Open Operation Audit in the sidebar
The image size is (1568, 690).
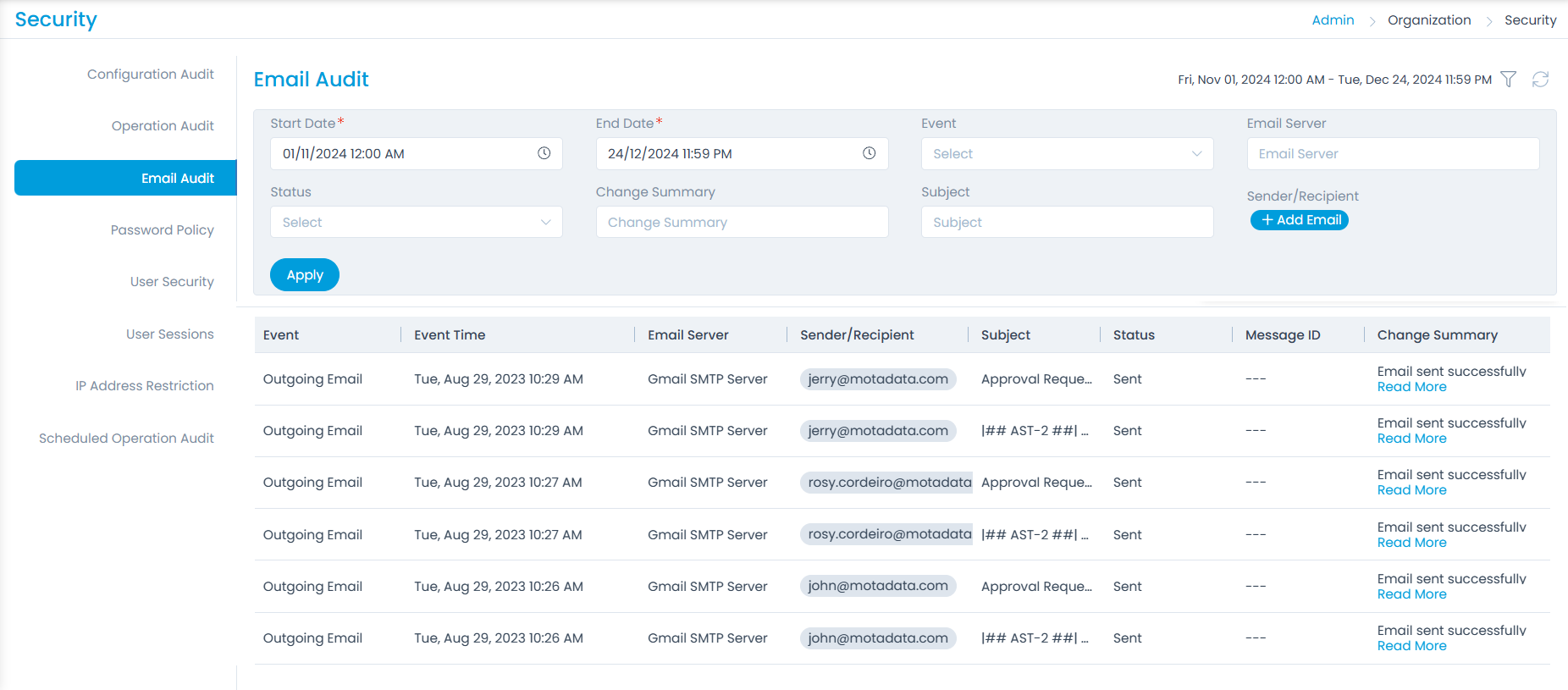(163, 126)
